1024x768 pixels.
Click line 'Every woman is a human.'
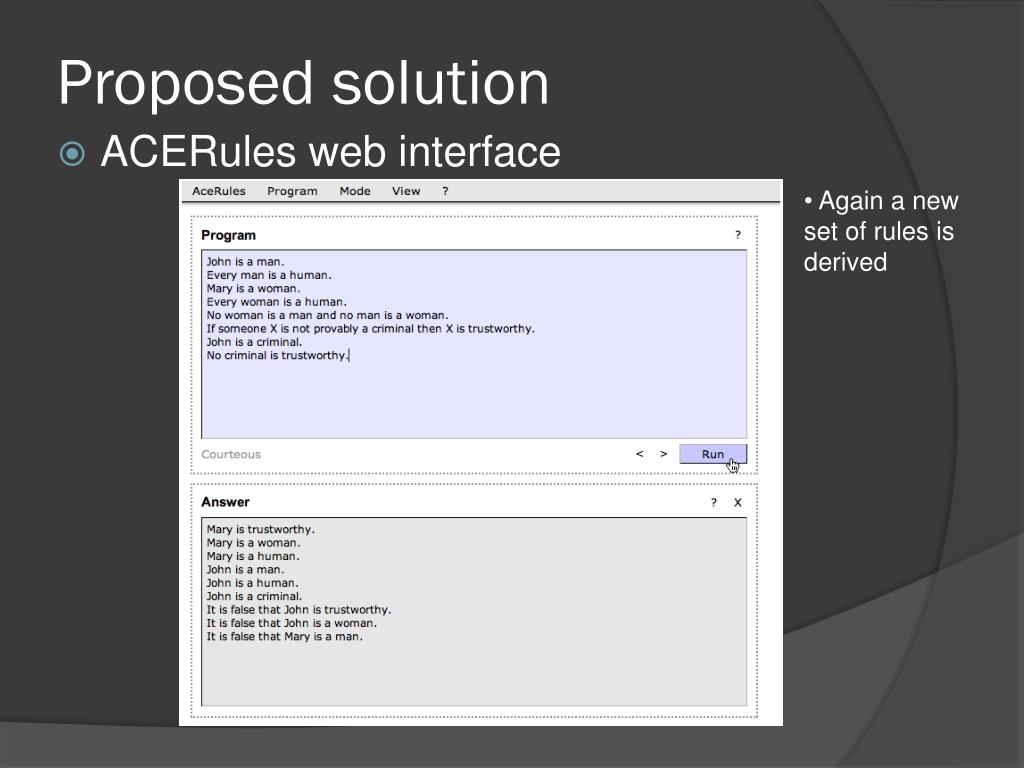(277, 302)
